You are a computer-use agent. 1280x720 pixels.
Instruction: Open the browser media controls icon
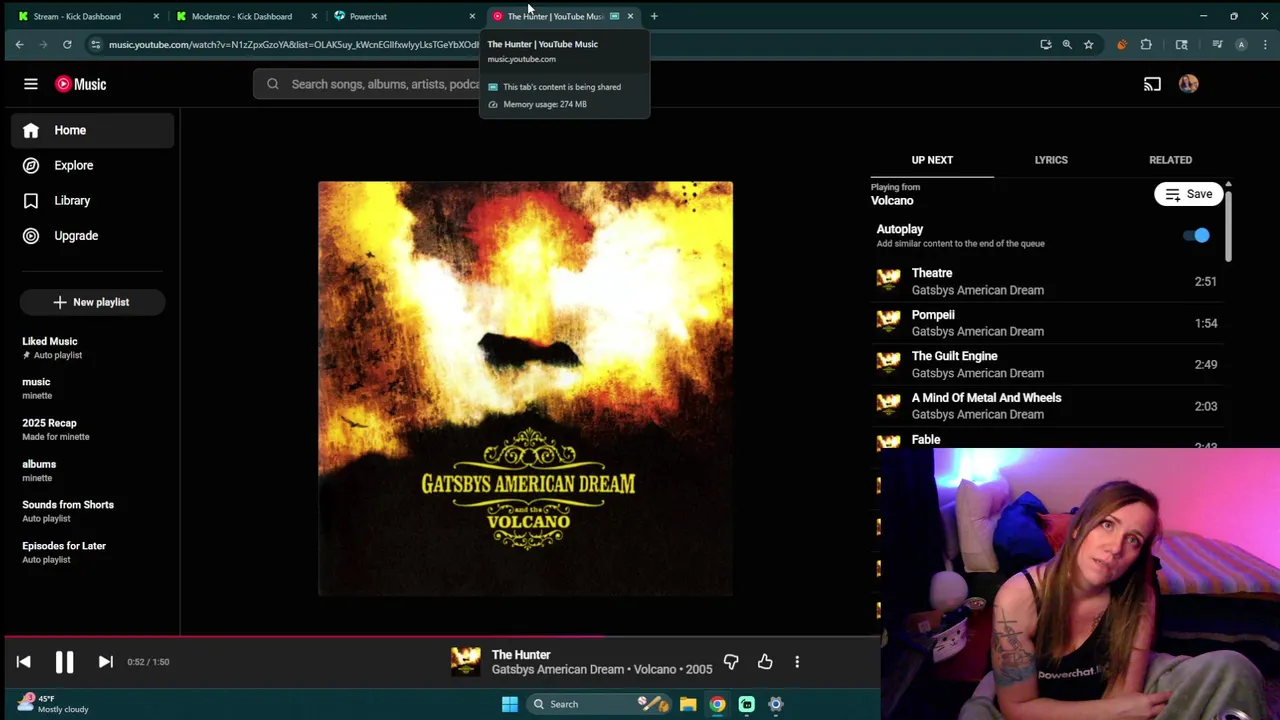pyautogui.click(x=1217, y=44)
